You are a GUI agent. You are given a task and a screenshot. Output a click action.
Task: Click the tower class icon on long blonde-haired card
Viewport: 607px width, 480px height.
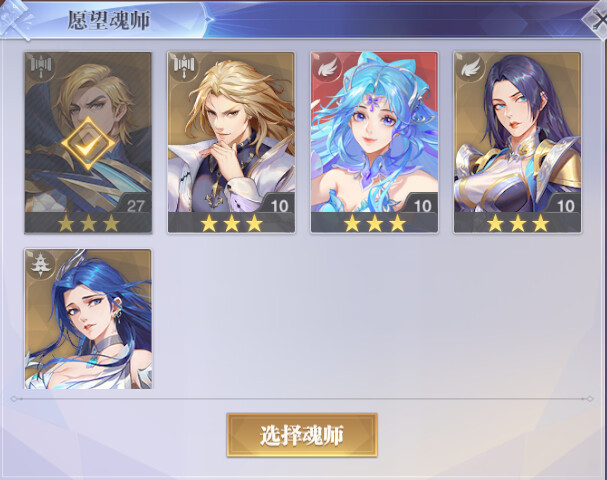[183, 66]
